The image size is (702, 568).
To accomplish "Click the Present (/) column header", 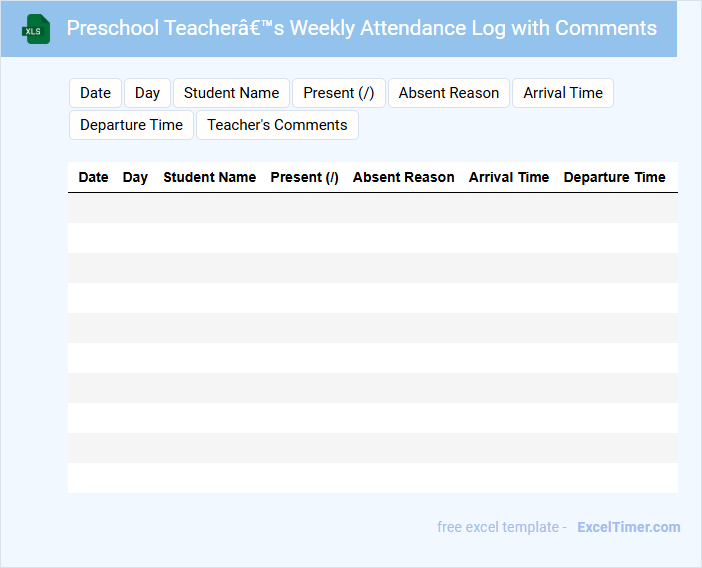I will coord(304,177).
